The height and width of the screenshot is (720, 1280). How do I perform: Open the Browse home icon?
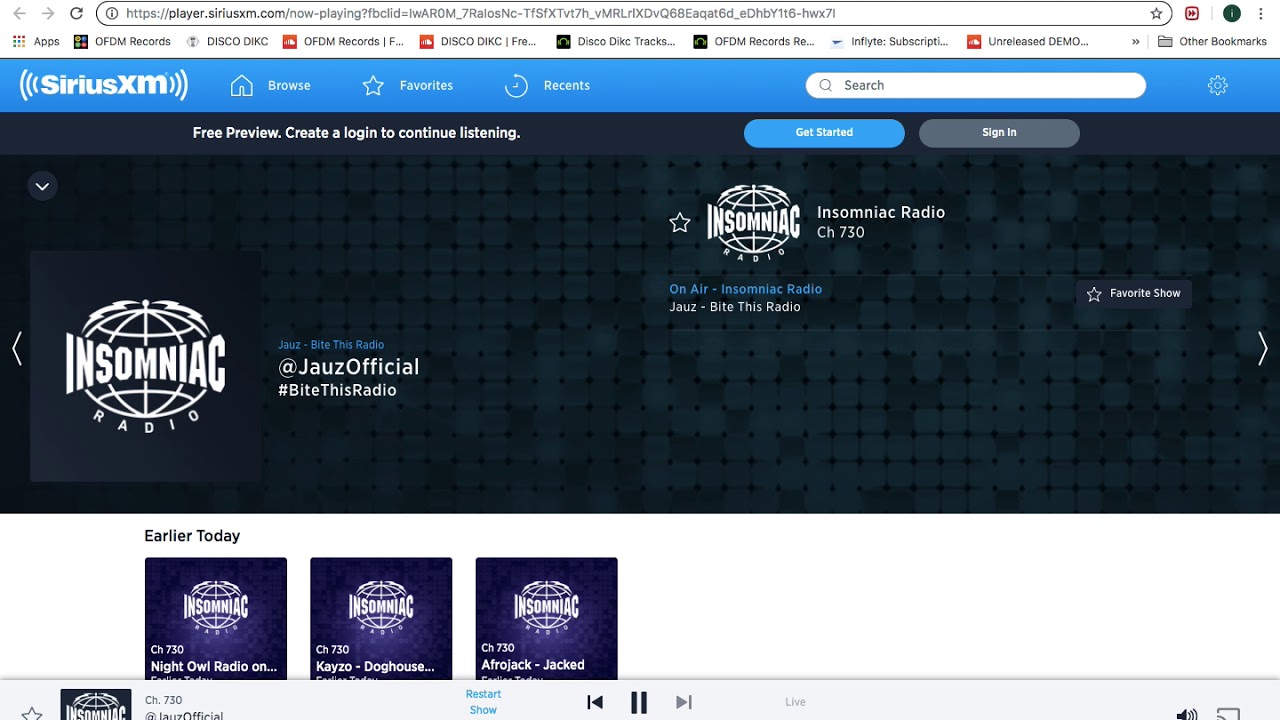[x=242, y=85]
